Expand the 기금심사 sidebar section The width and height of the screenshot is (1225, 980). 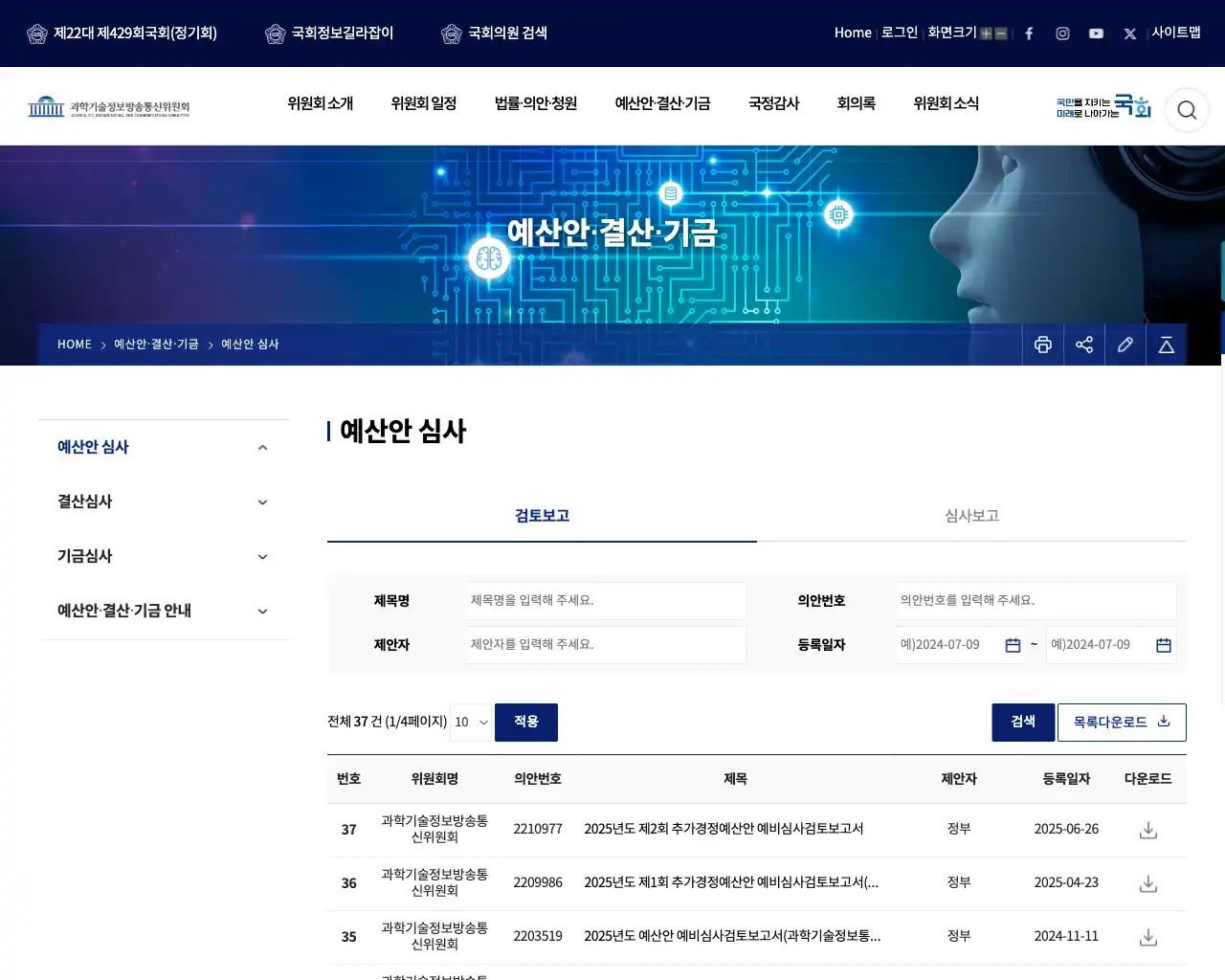click(262, 557)
